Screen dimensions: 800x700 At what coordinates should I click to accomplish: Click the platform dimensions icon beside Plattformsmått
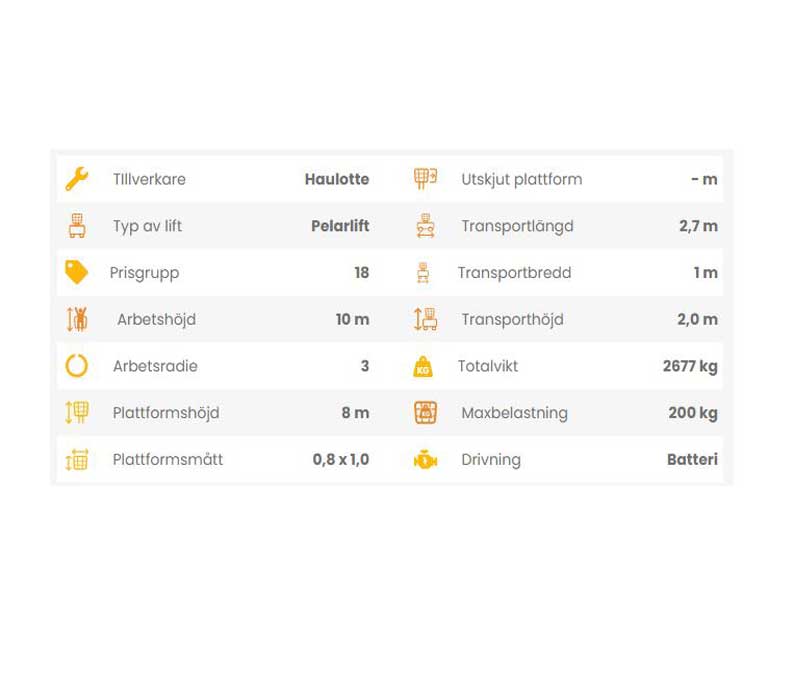point(76,460)
